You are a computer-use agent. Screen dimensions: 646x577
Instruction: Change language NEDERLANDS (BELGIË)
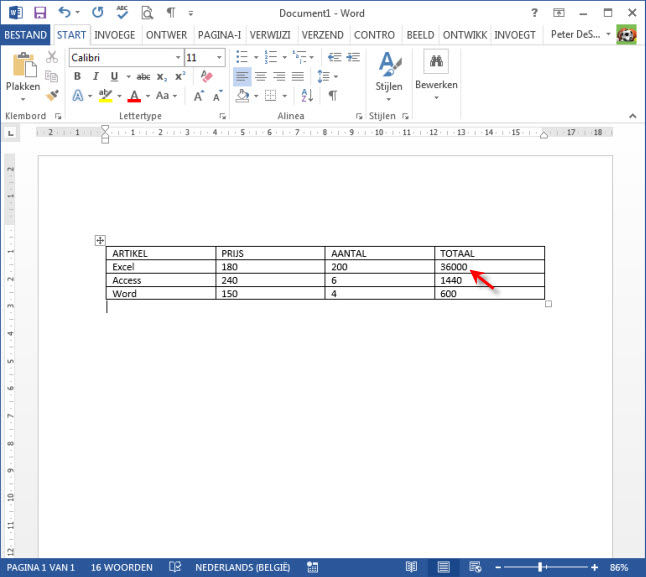click(x=243, y=568)
